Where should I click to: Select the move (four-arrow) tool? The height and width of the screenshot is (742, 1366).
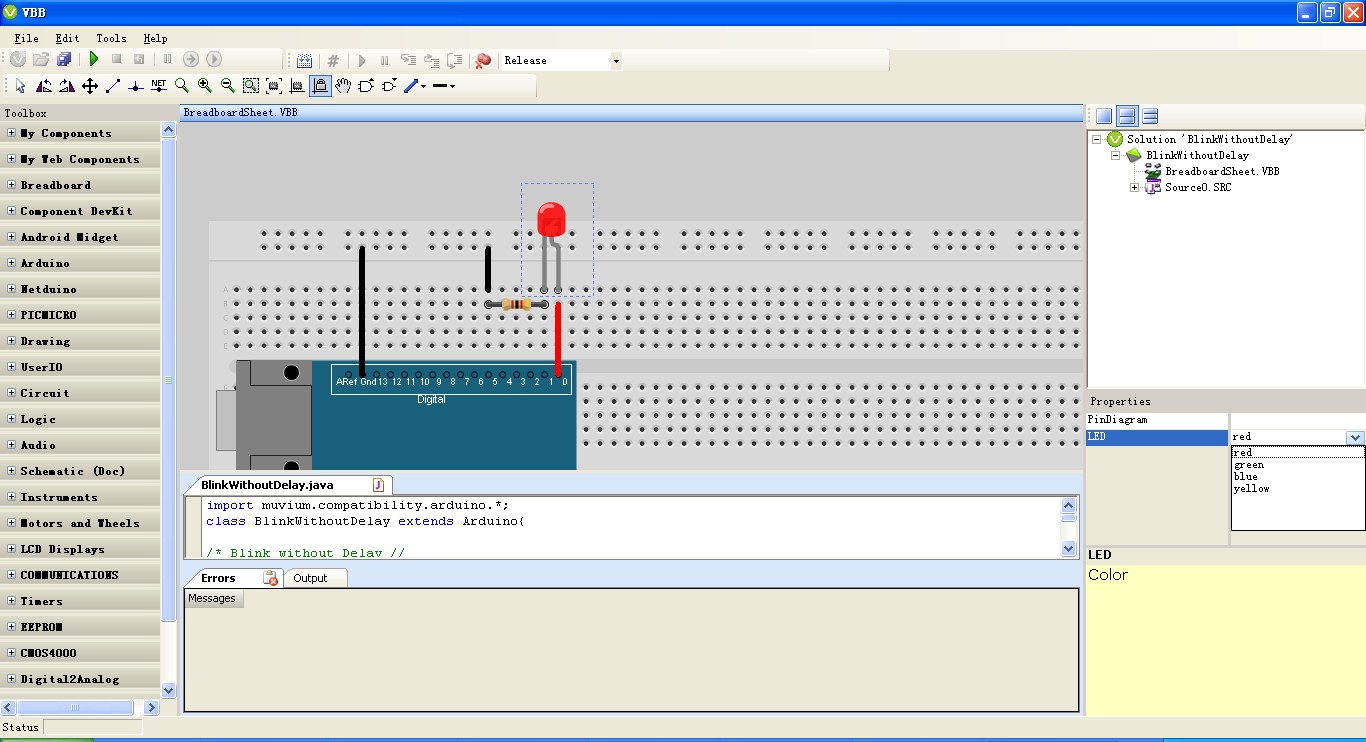pos(90,87)
